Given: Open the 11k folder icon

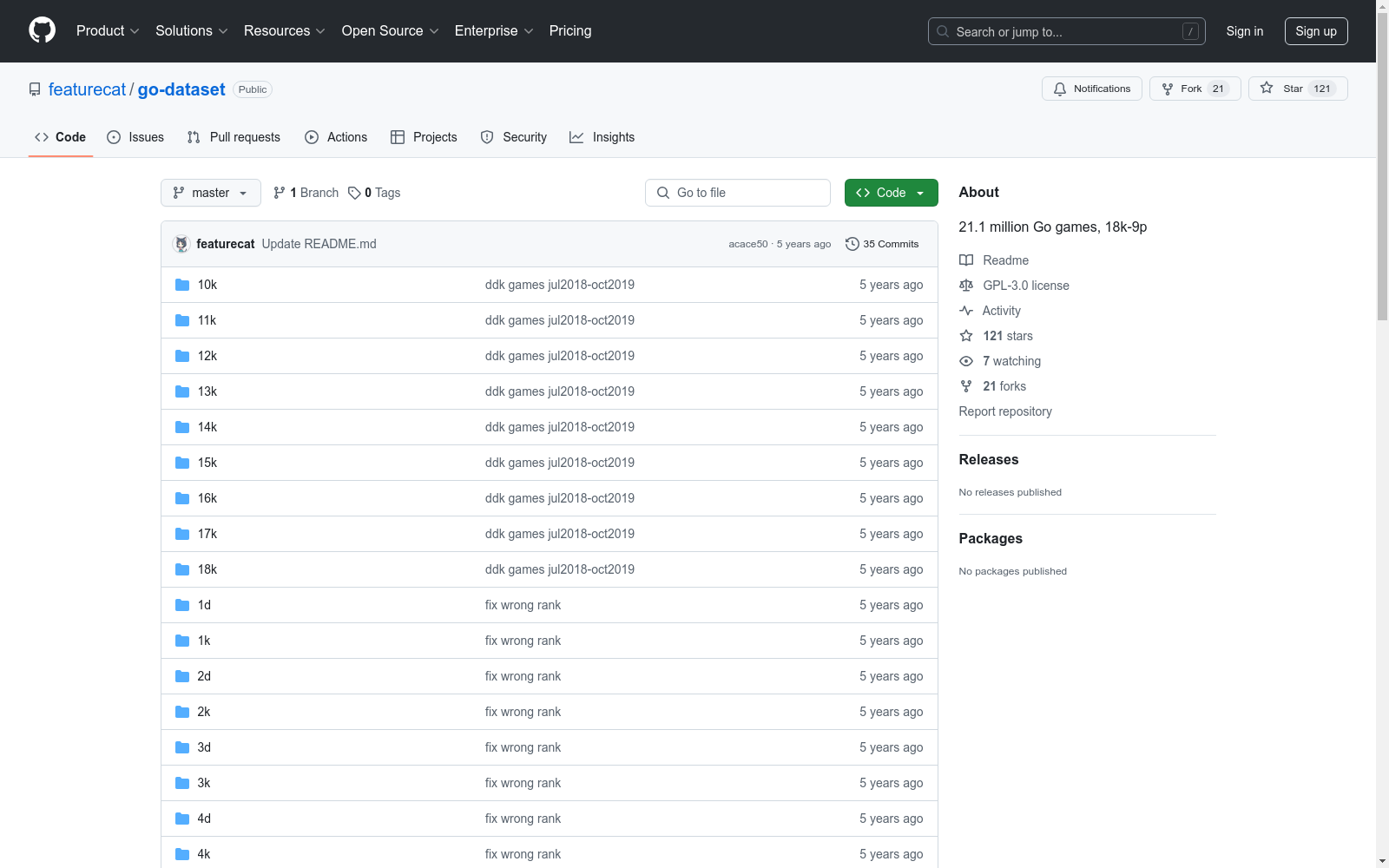Looking at the screenshot, I should click(182, 320).
